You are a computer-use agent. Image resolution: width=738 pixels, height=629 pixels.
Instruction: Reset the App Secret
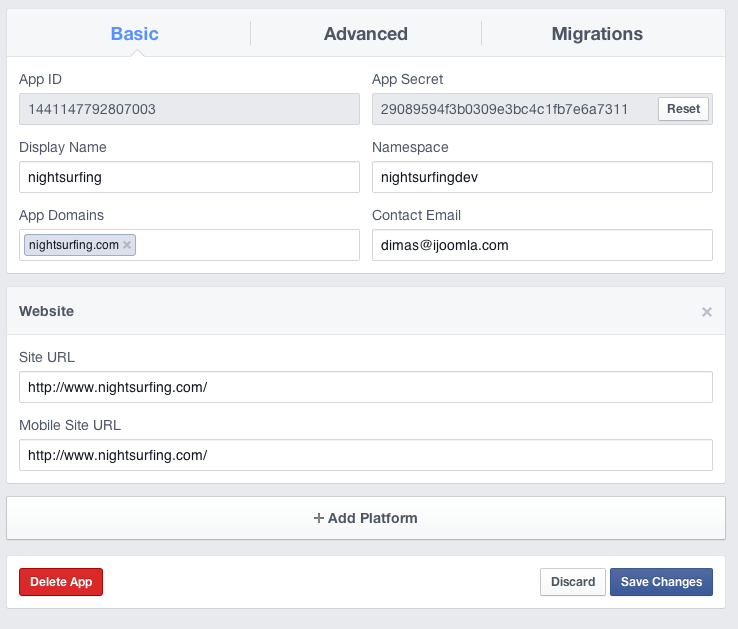683,109
